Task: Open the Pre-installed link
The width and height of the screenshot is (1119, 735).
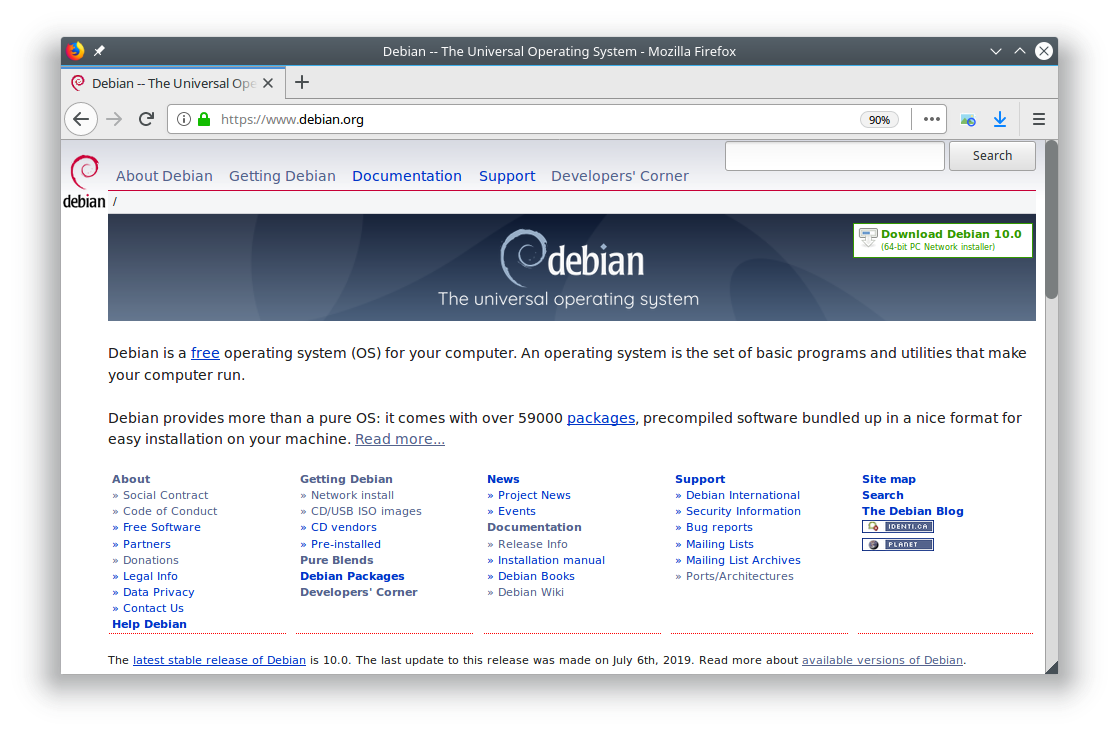Action: tap(345, 544)
